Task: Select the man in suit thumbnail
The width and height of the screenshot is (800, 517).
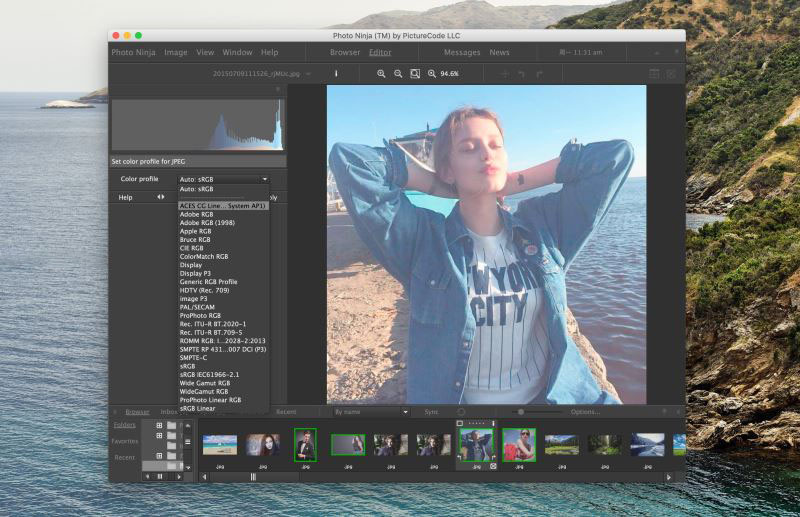Action: point(305,445)
